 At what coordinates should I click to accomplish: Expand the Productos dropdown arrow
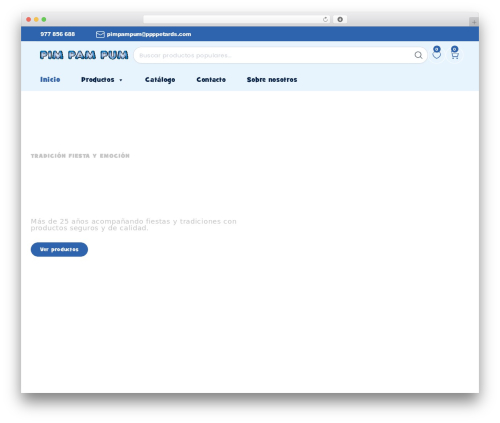[x=121, y=80]
